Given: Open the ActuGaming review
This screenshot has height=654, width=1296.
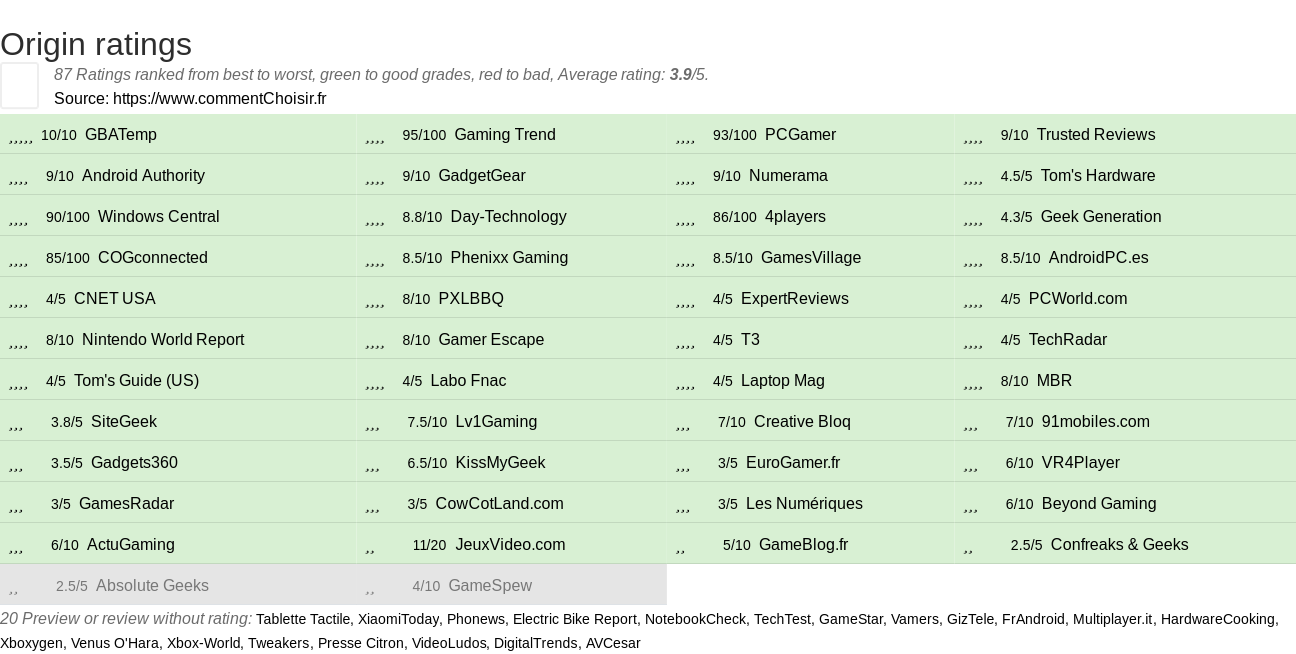Looking at the screenshot, I should [x=131, y=545].
